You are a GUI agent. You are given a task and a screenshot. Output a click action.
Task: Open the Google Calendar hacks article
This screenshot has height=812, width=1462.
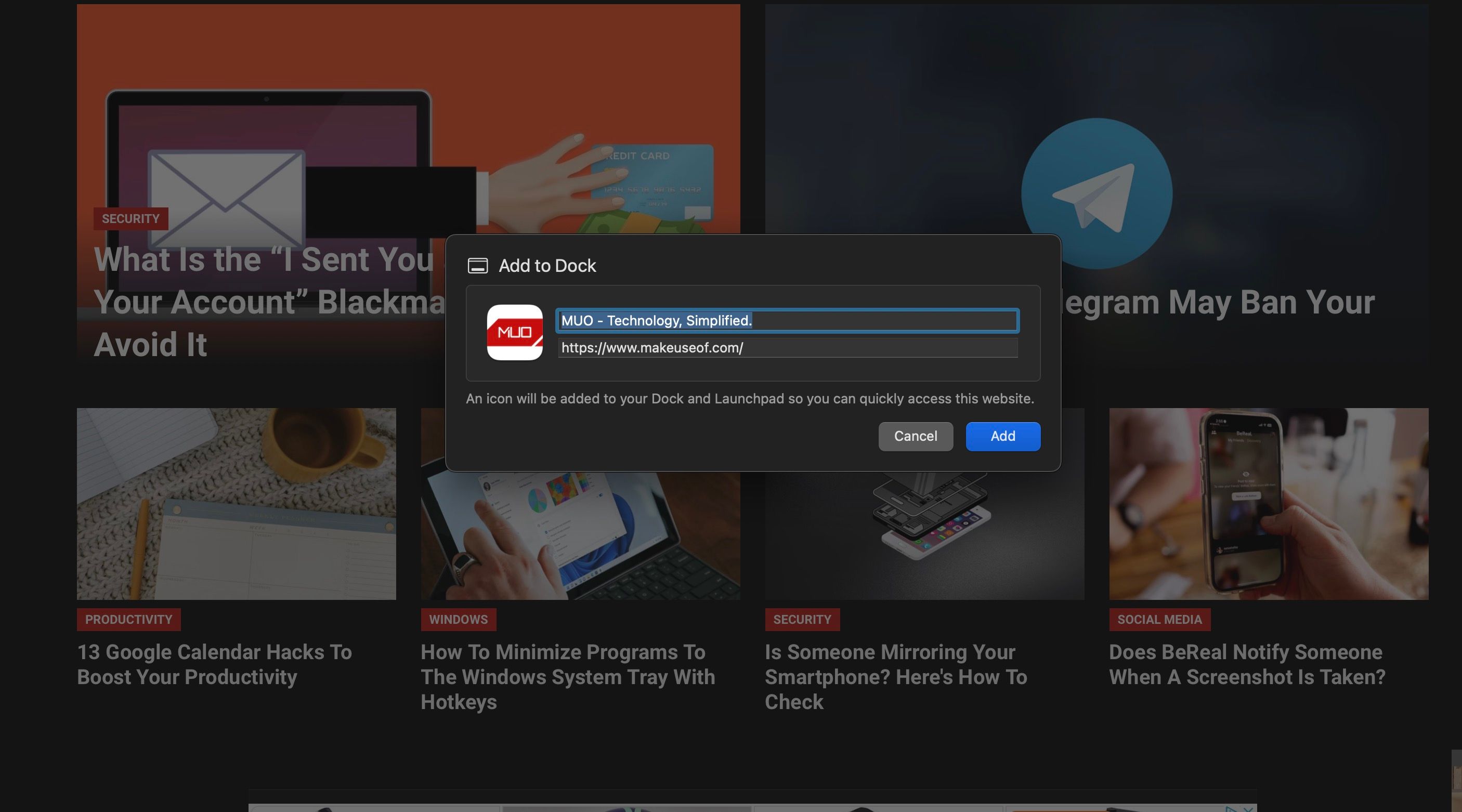215,664
